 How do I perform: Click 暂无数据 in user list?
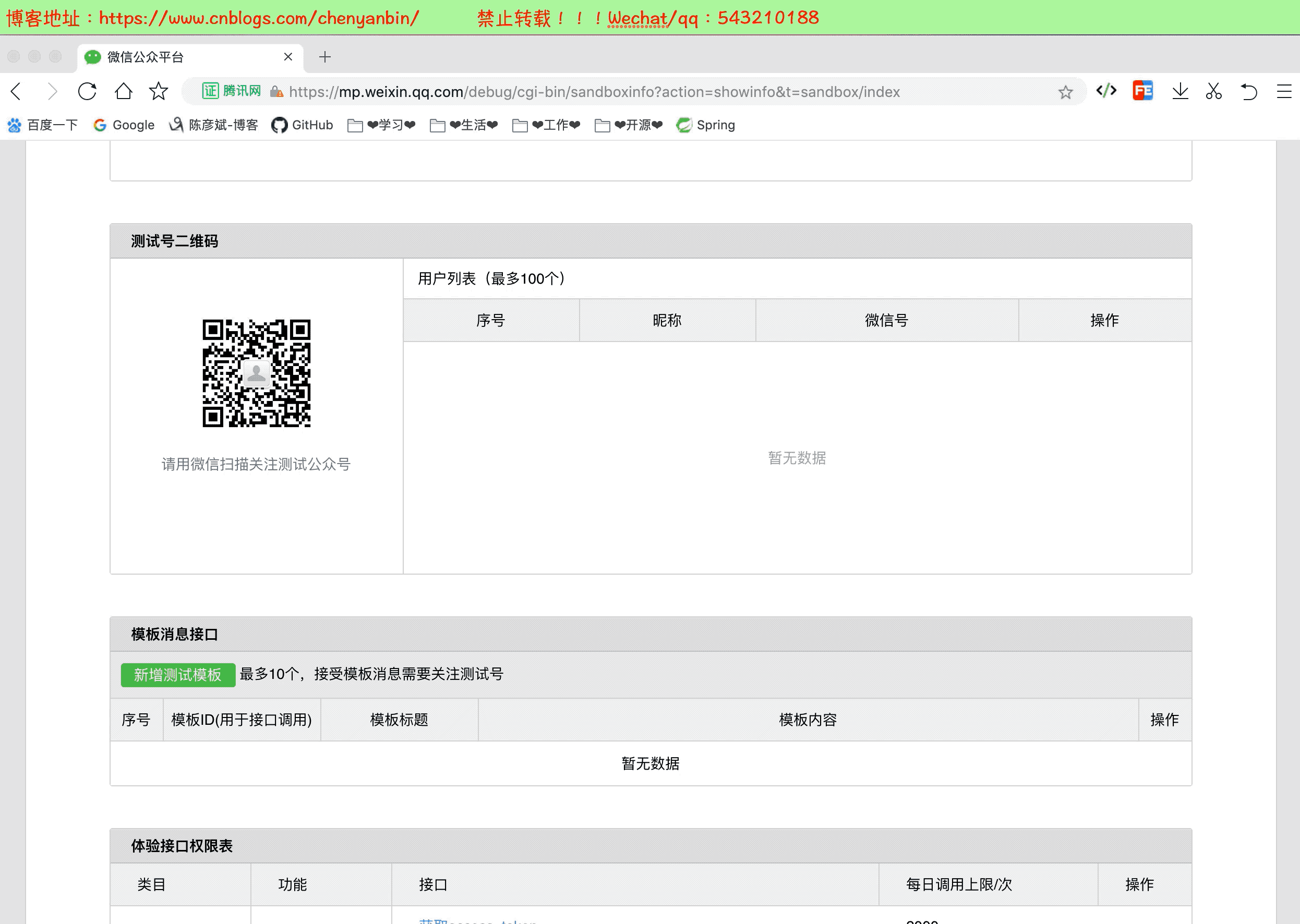tap(797, 458)
